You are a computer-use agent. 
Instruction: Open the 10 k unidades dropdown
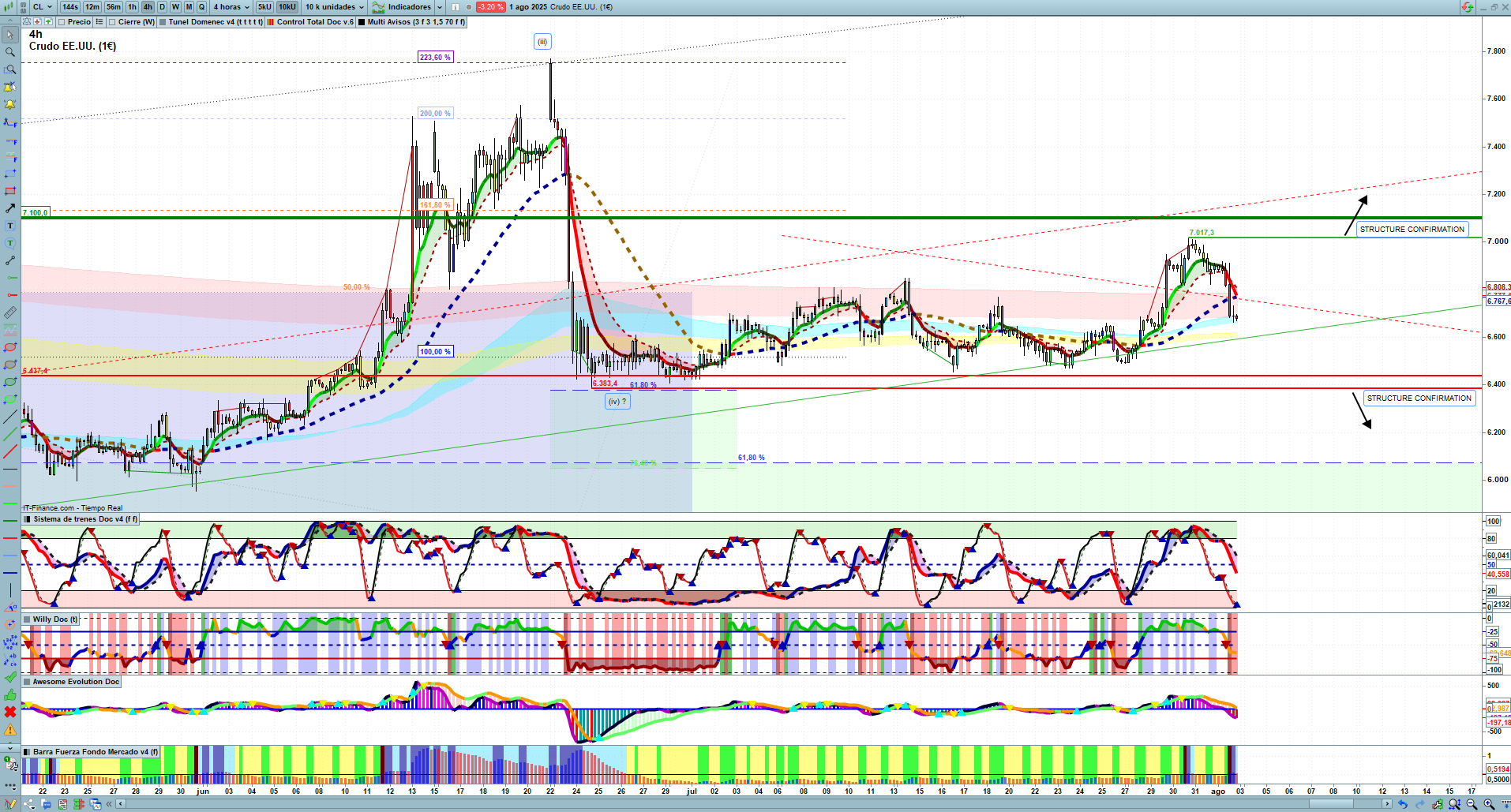coord(335,7)
